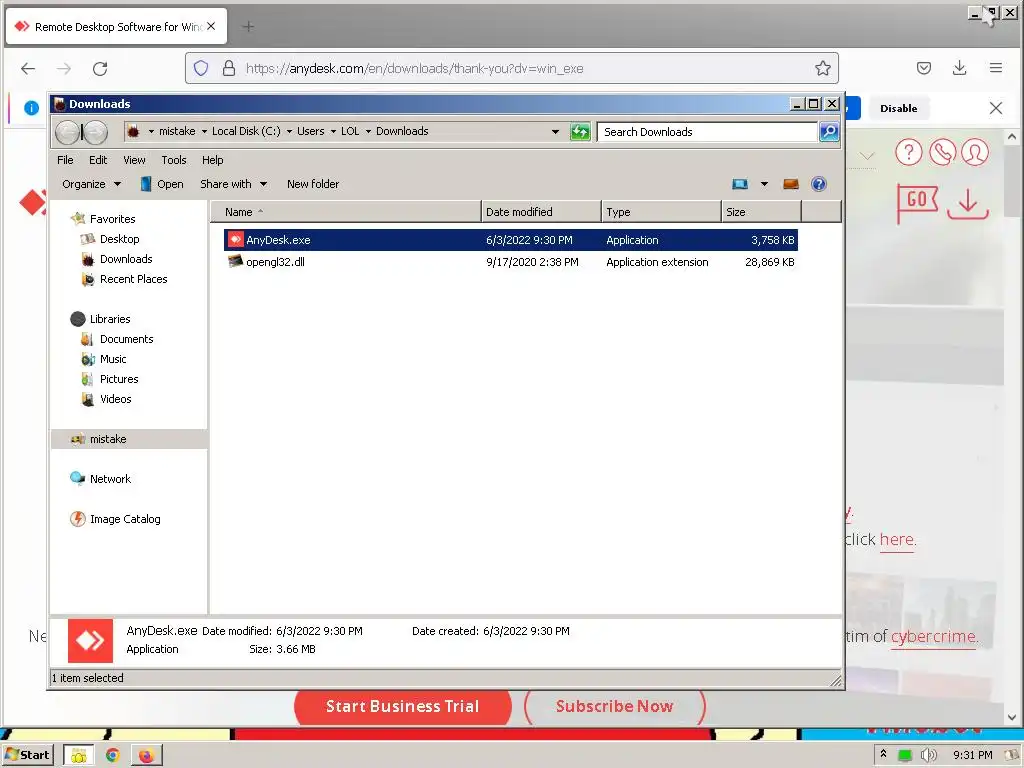The height and width of the screenshot is (768, 1024).
Task: Save page to Pocket icon
Action: (x=923, y=68)
